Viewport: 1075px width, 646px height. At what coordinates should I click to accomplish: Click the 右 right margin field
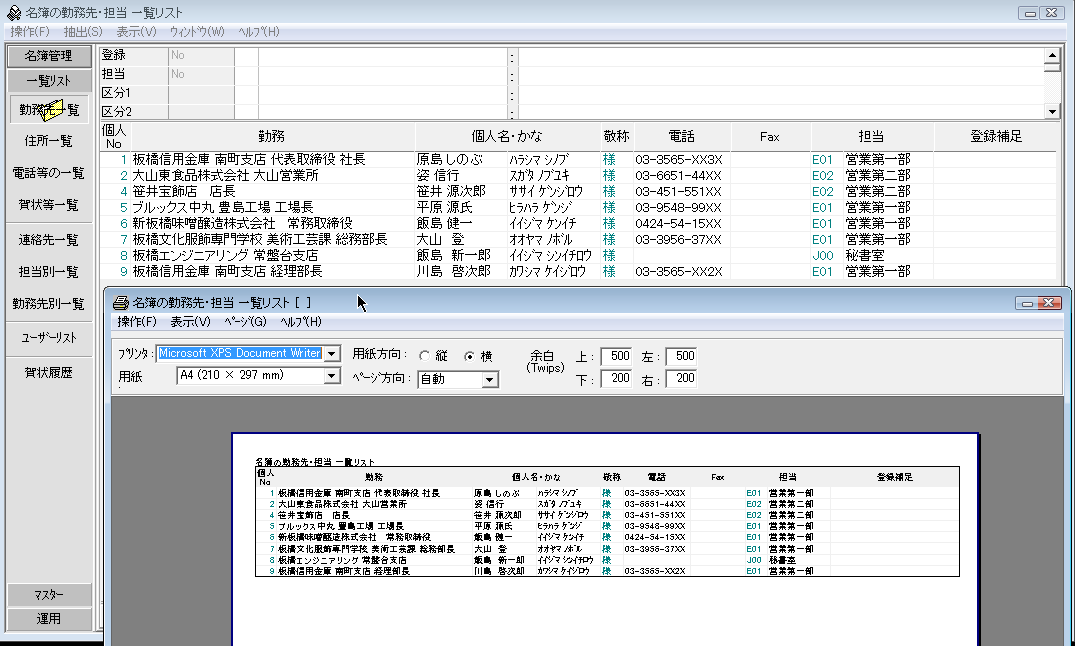pyautogui.click(x=681, y=379)
